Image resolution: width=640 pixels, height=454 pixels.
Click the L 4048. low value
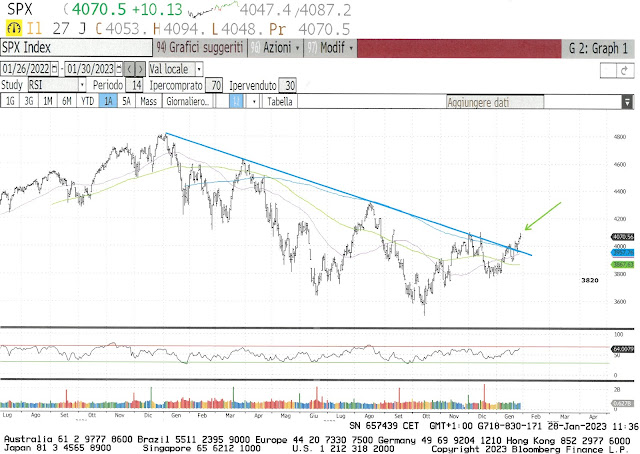[x=237, y=29]
